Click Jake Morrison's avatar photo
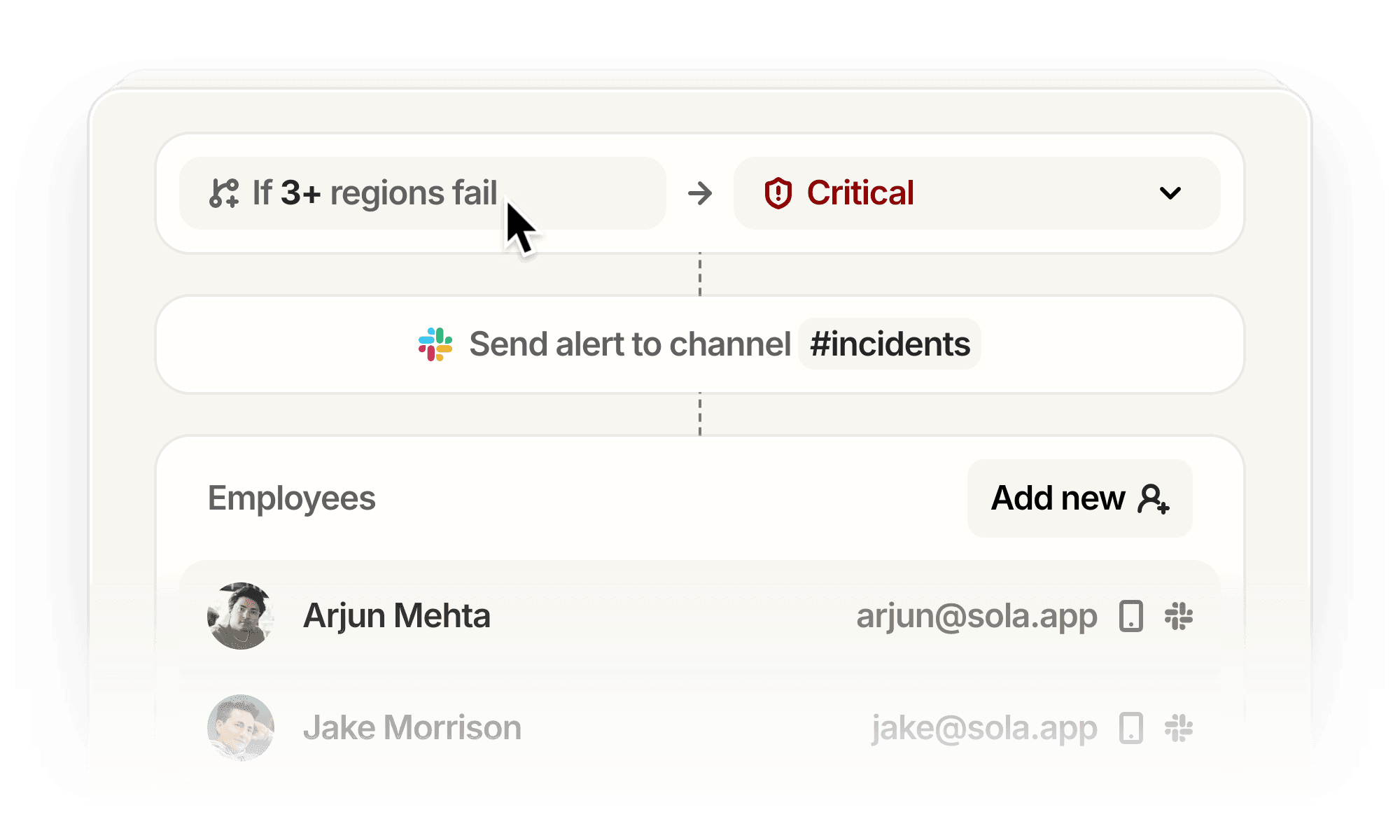The image size is (1400, 840). tap(241, 728)
